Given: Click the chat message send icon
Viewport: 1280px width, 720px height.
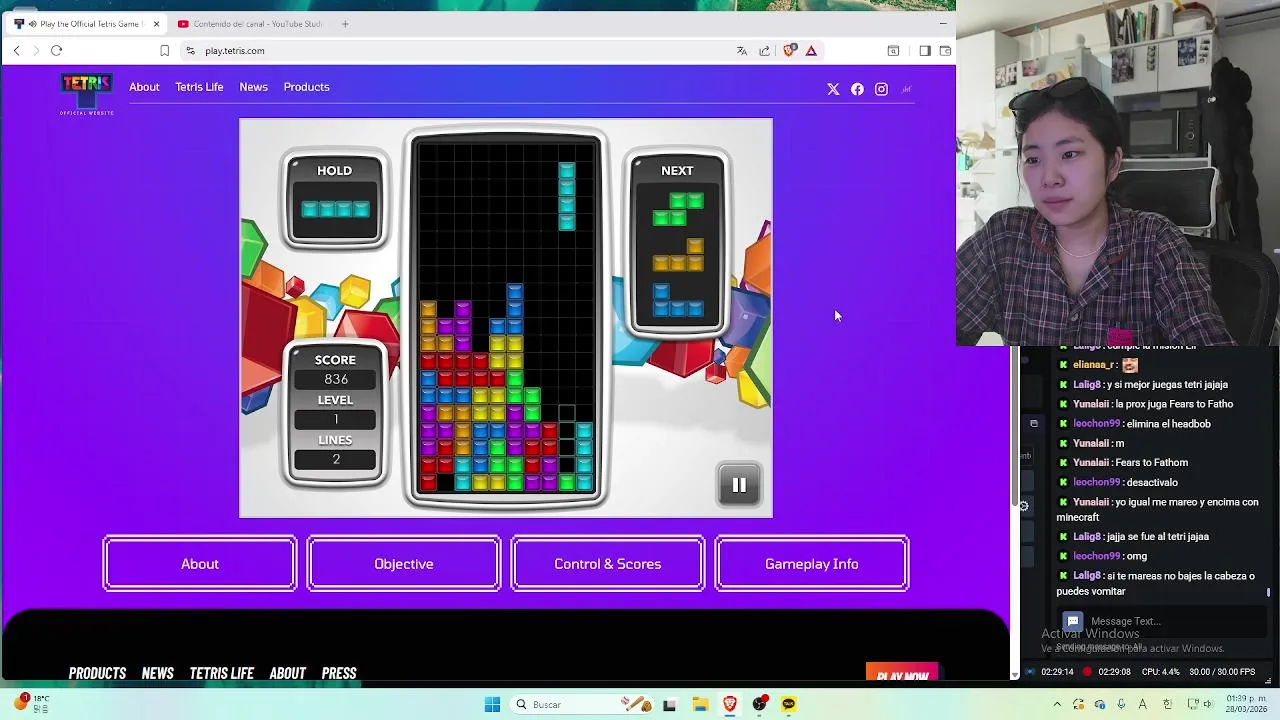Looking at the screenshot, I should click(x=1072, y=621).
